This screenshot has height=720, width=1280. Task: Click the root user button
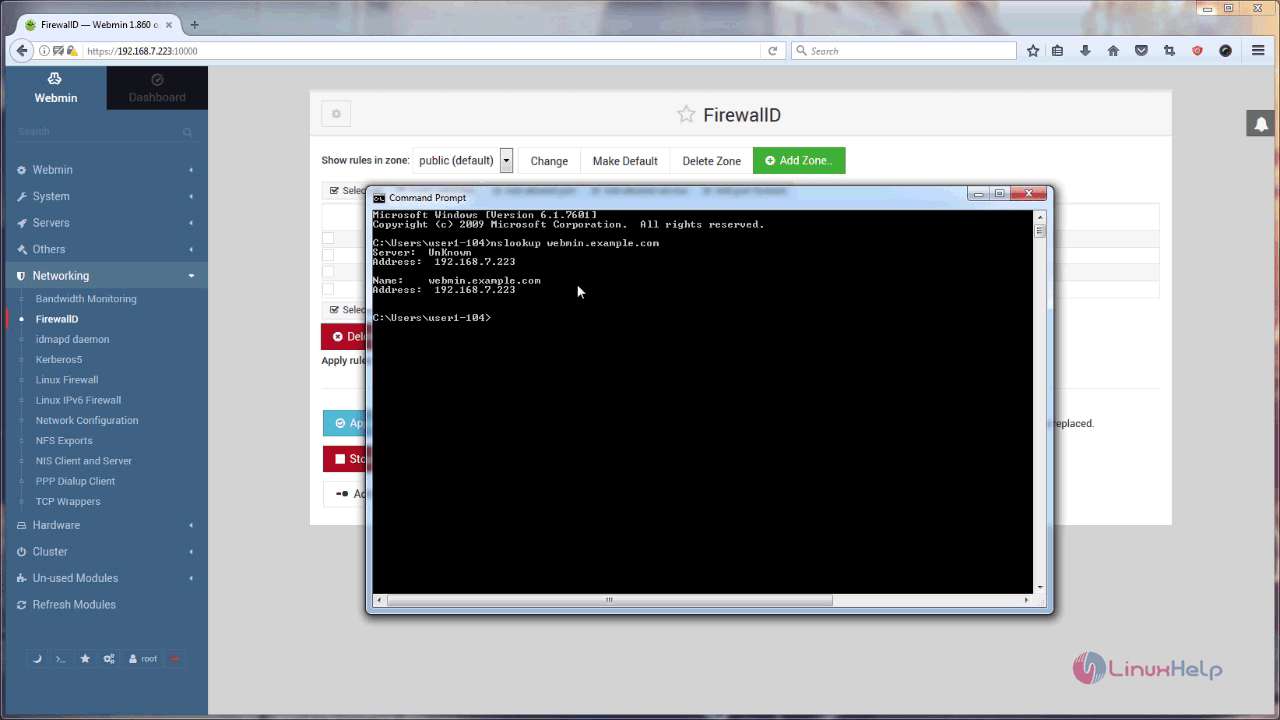(x=143, y=659)
